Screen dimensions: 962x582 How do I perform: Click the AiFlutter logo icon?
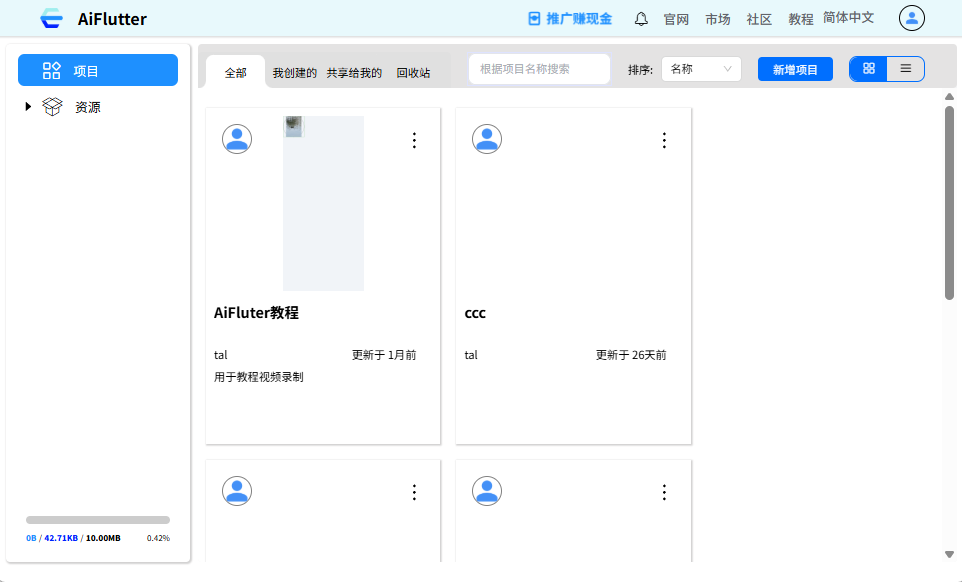51,19
